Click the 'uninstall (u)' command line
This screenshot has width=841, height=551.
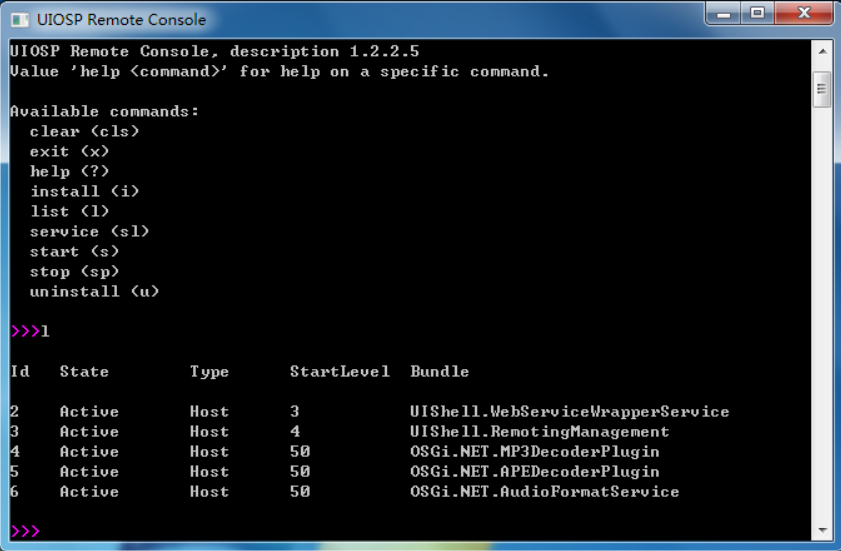[x=94, y=291]
